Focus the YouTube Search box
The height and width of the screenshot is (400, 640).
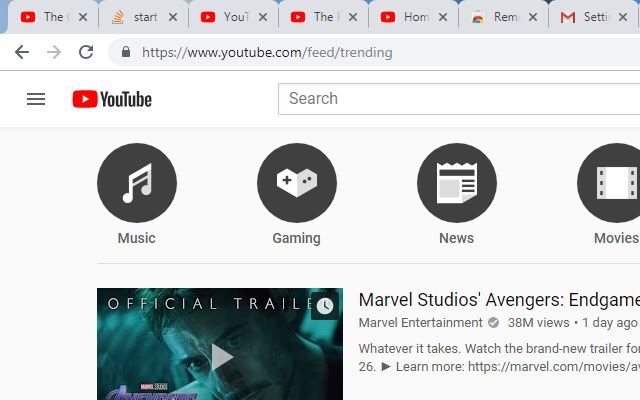[x=459, y=99]
